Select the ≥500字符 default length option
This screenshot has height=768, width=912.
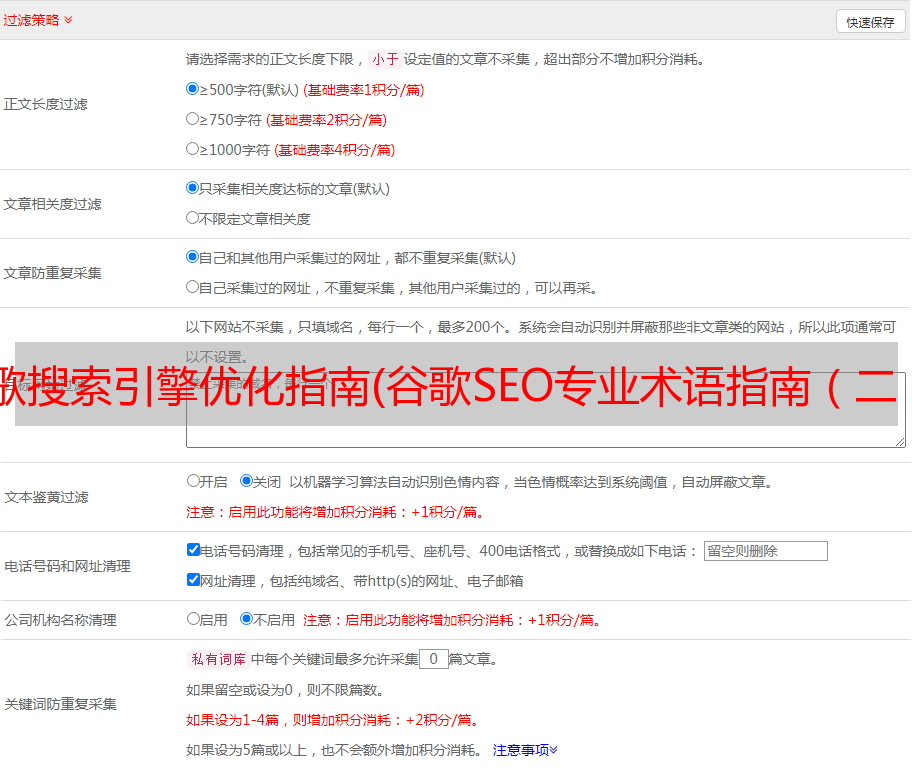point(193,89)
